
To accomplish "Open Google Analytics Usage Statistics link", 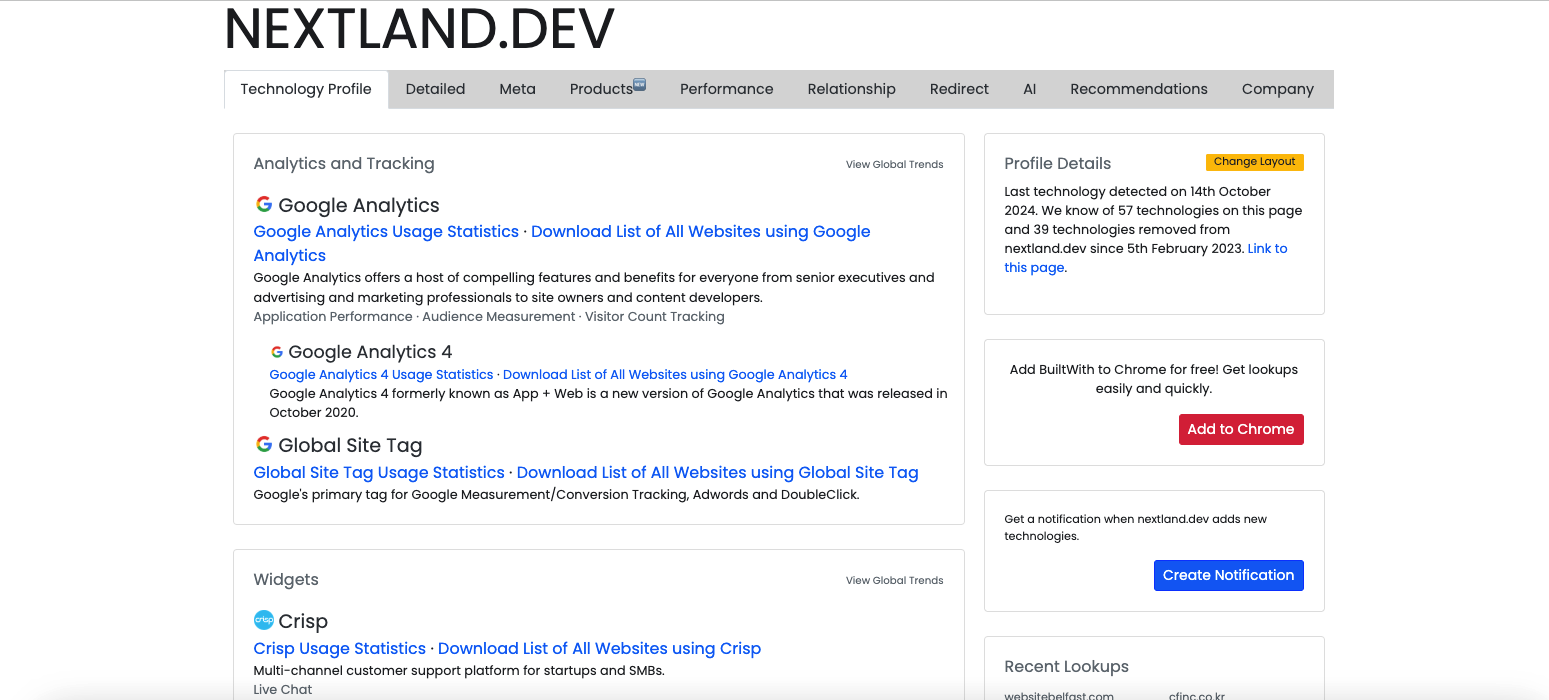I will tap(386, 231).
